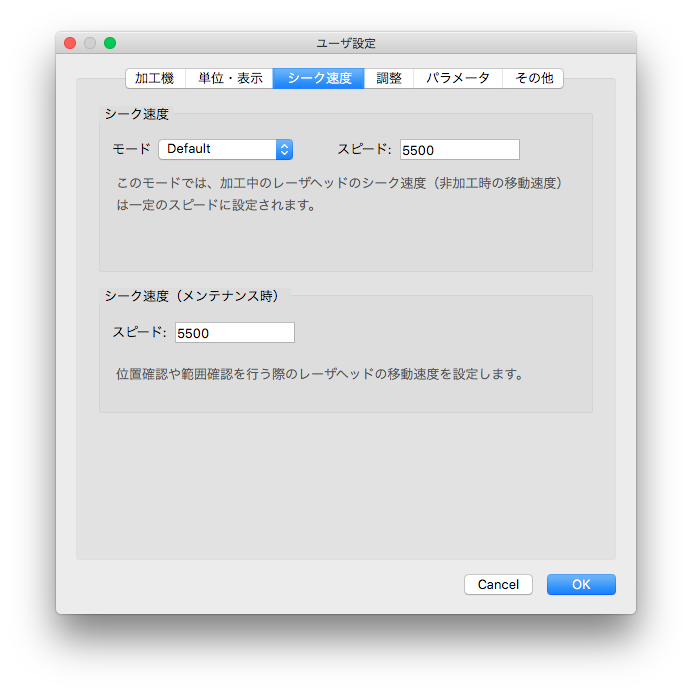Viewport: 692px width, 694px height.
Task: Click the description text starting with このモードでは
Action: tap(339, 194)
